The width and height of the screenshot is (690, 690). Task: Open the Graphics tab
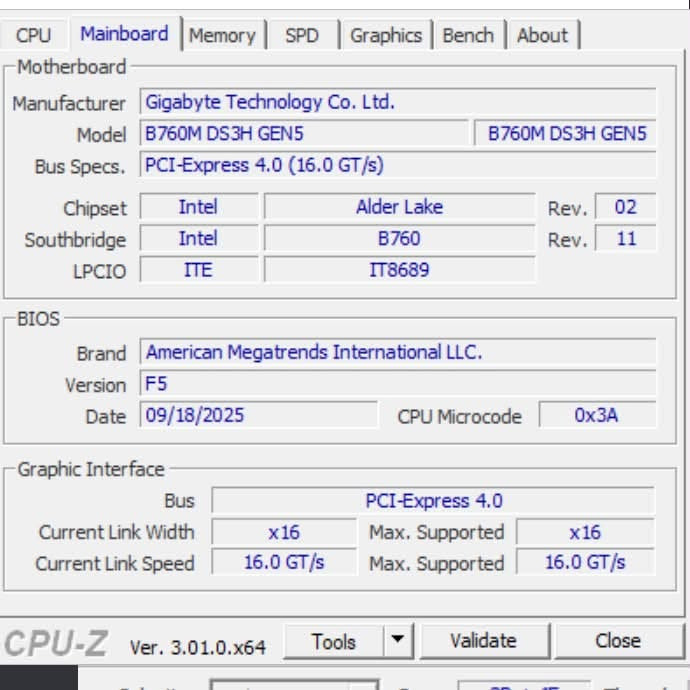coord(386,35)
